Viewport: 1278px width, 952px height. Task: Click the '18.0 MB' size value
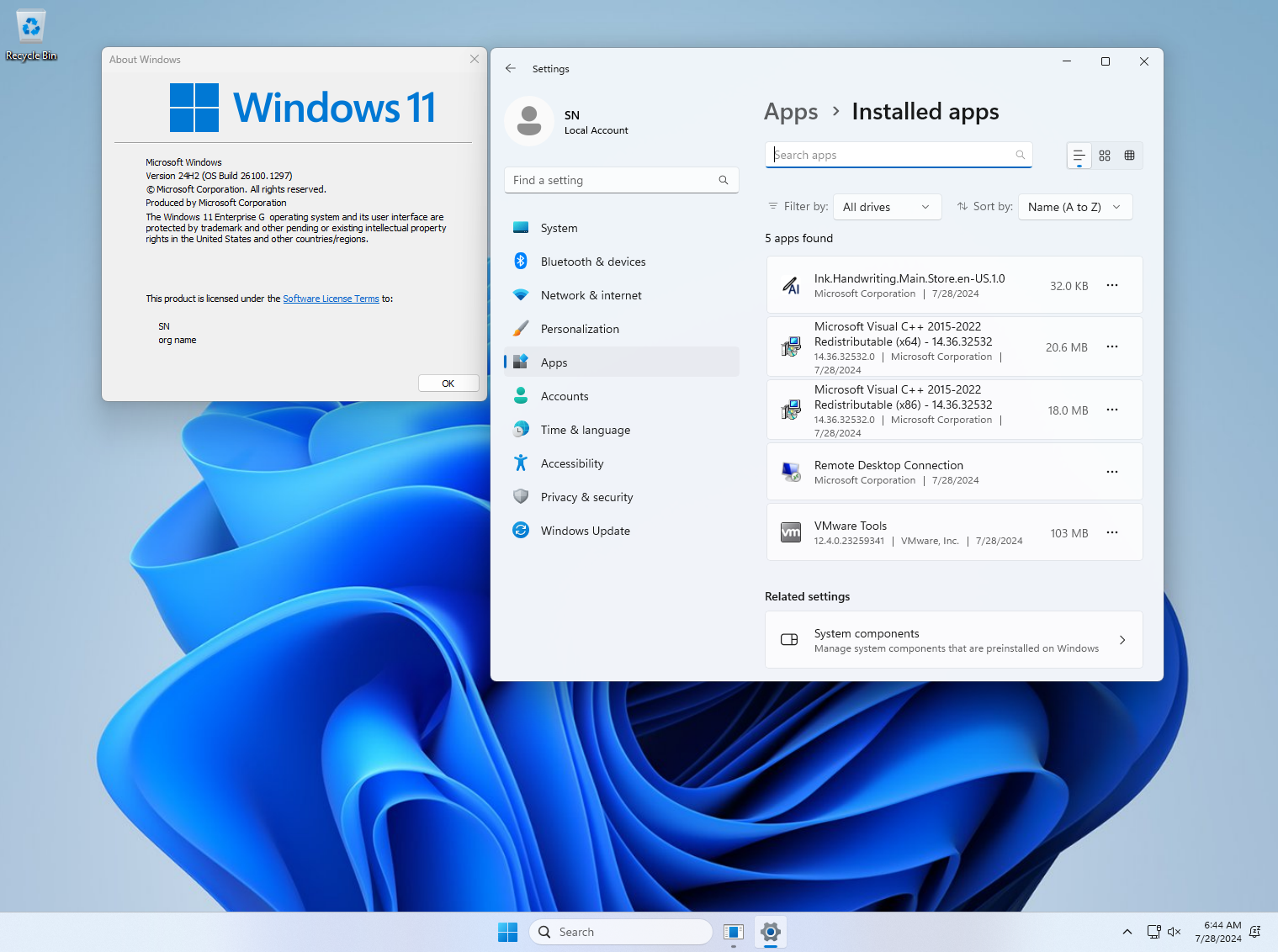point(1068,410)
